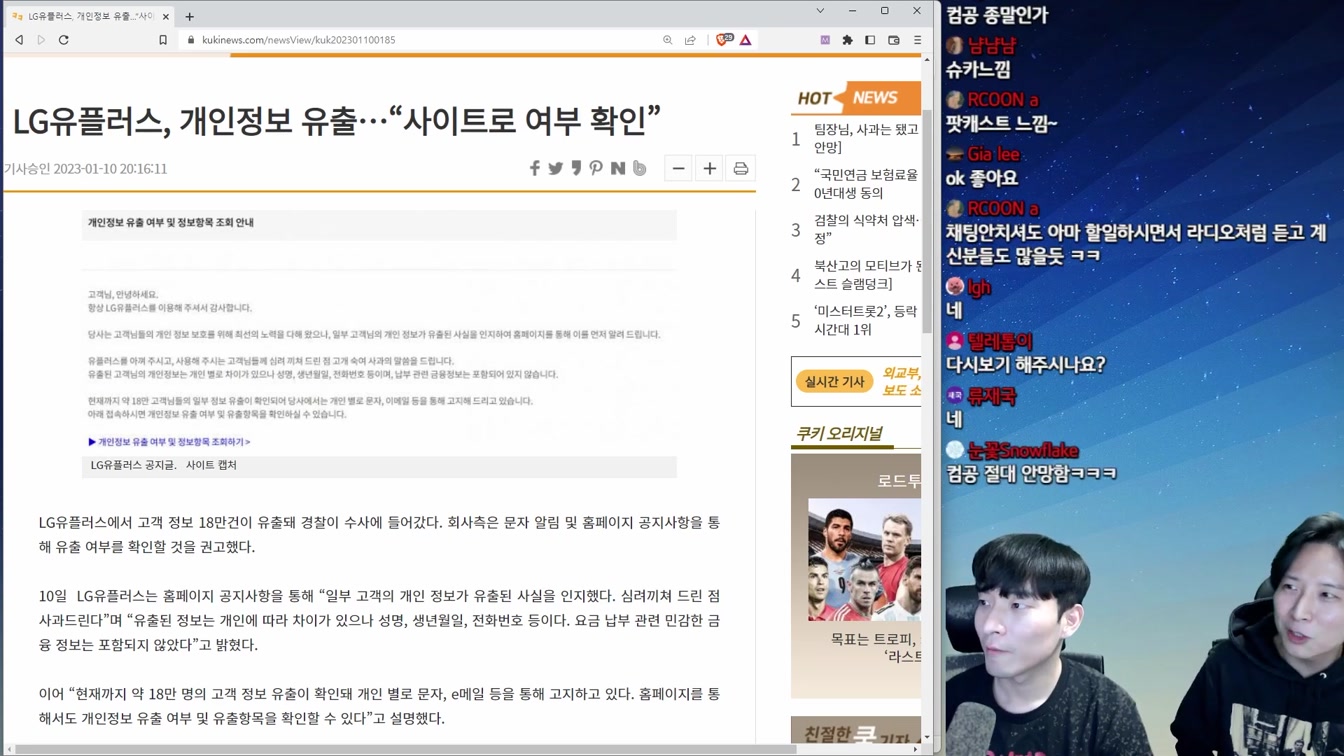Click the 쿠키 오리지널 section heading

tap(840, 433)
